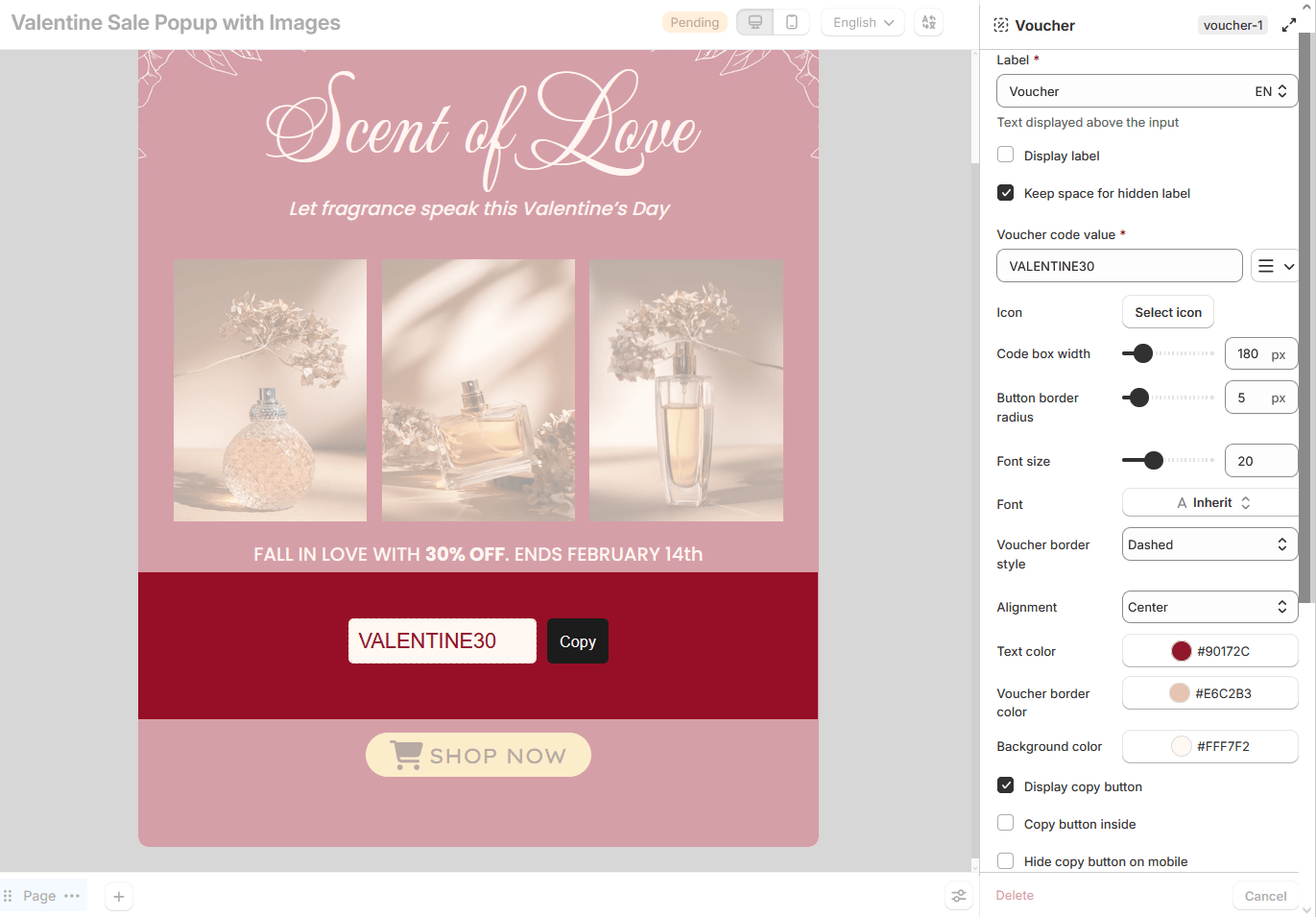This screenshot has height=917, width=1316.
Task: Click the Voucher element icon in panel header
Action: pos(1001,25)
